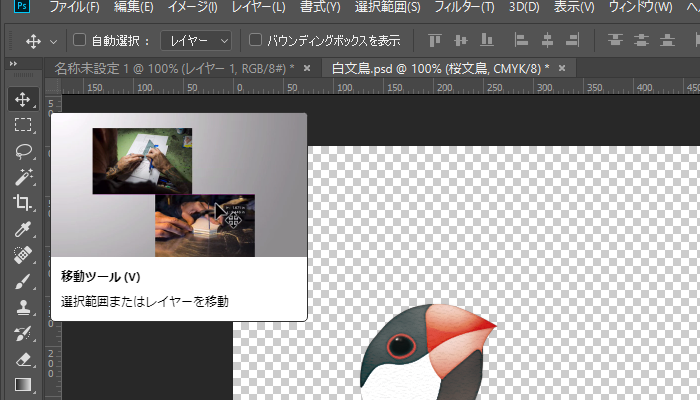This screenshot has width=700, height=400.
Task: Click horizontal ruler at the 200 mark
Action: pos(444,88)
